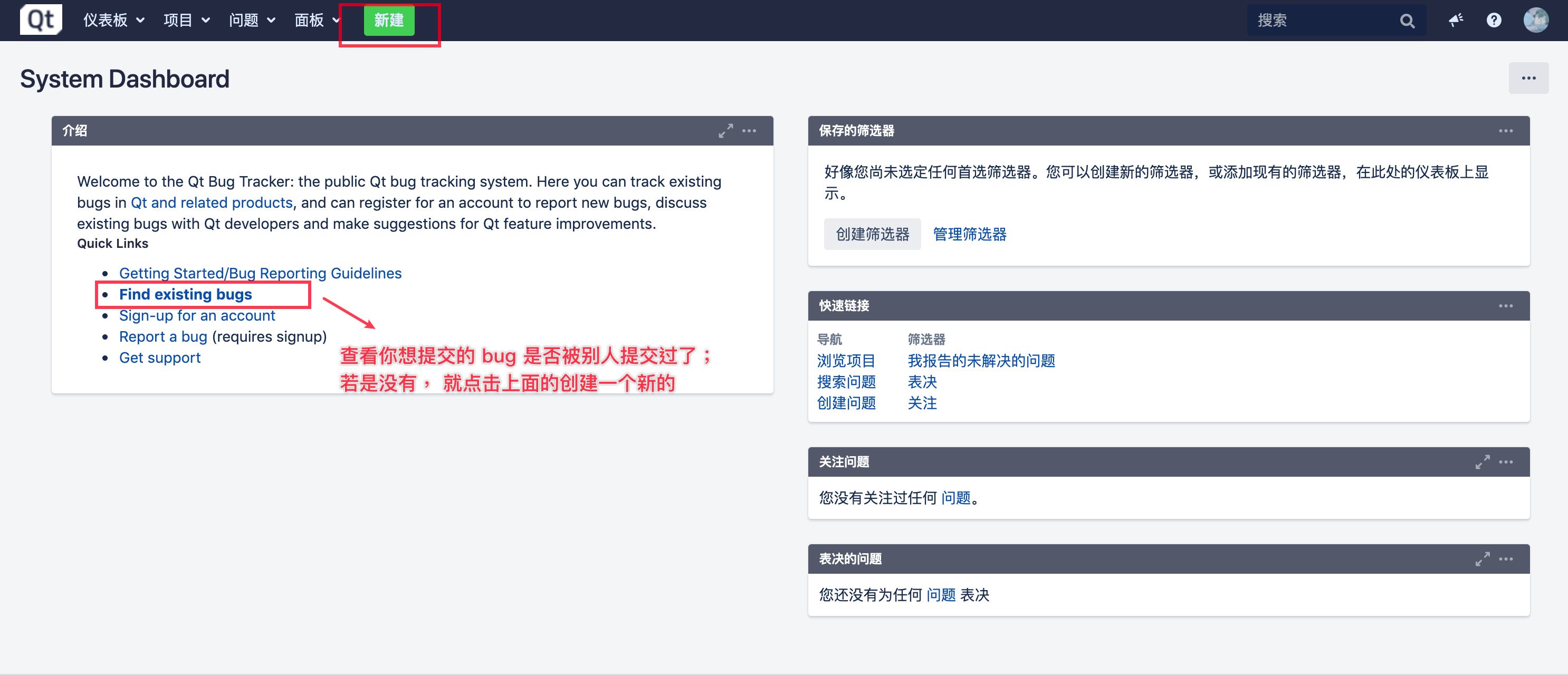Open the help question mark icon

coord(1493,21)
